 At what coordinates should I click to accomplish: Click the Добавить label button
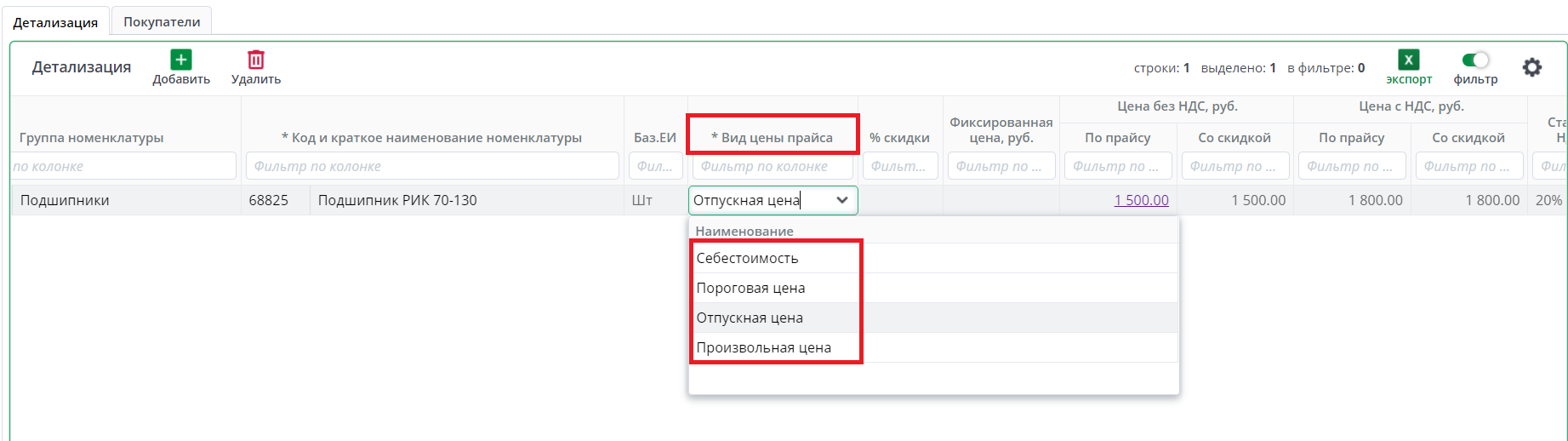point(181,79)
